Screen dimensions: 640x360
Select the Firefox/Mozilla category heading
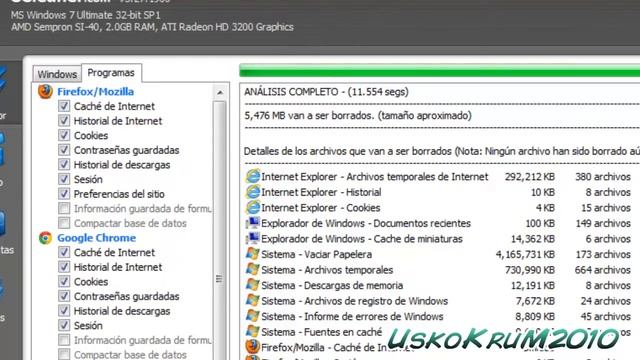coord(96,91)
